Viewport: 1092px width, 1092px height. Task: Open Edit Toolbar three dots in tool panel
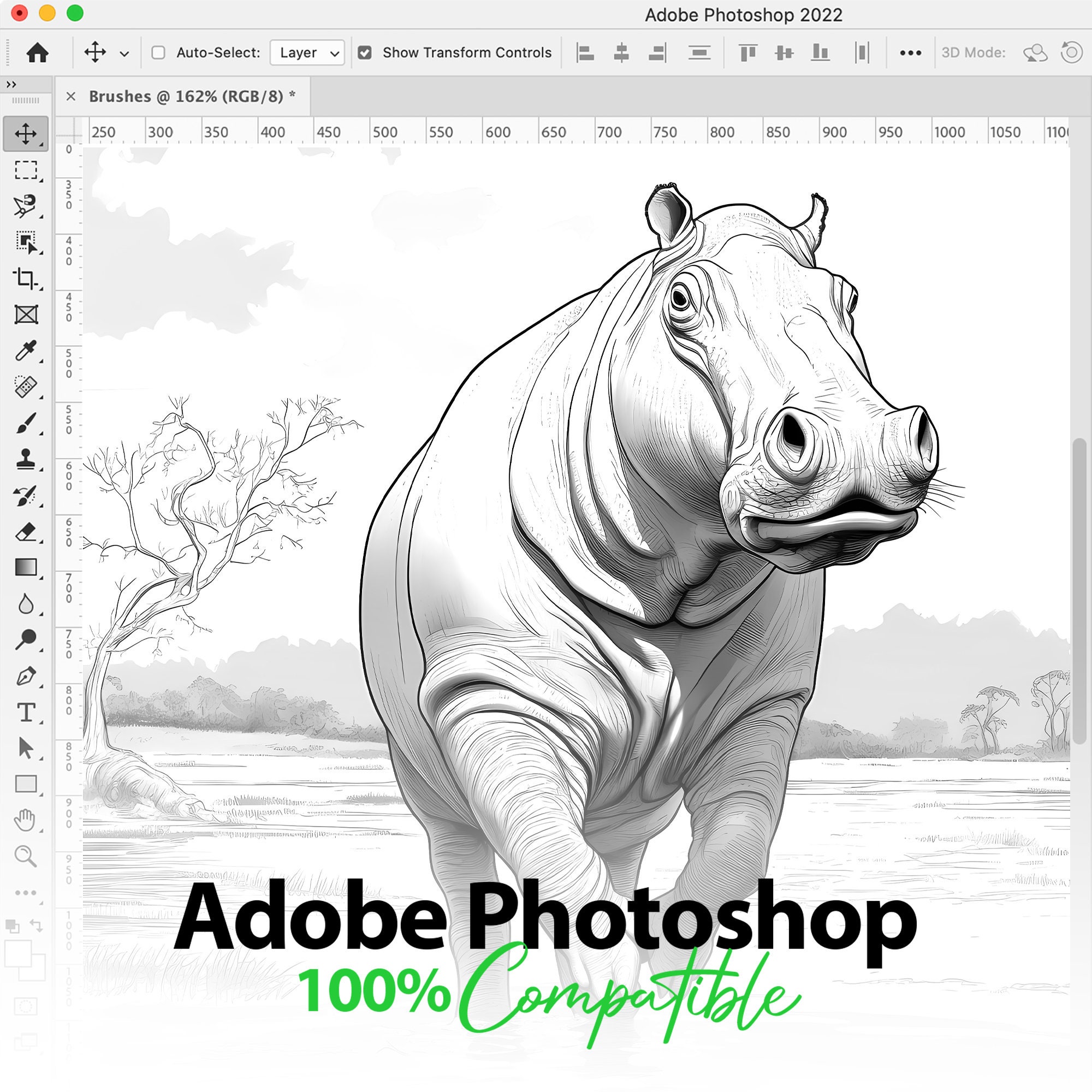26,893
